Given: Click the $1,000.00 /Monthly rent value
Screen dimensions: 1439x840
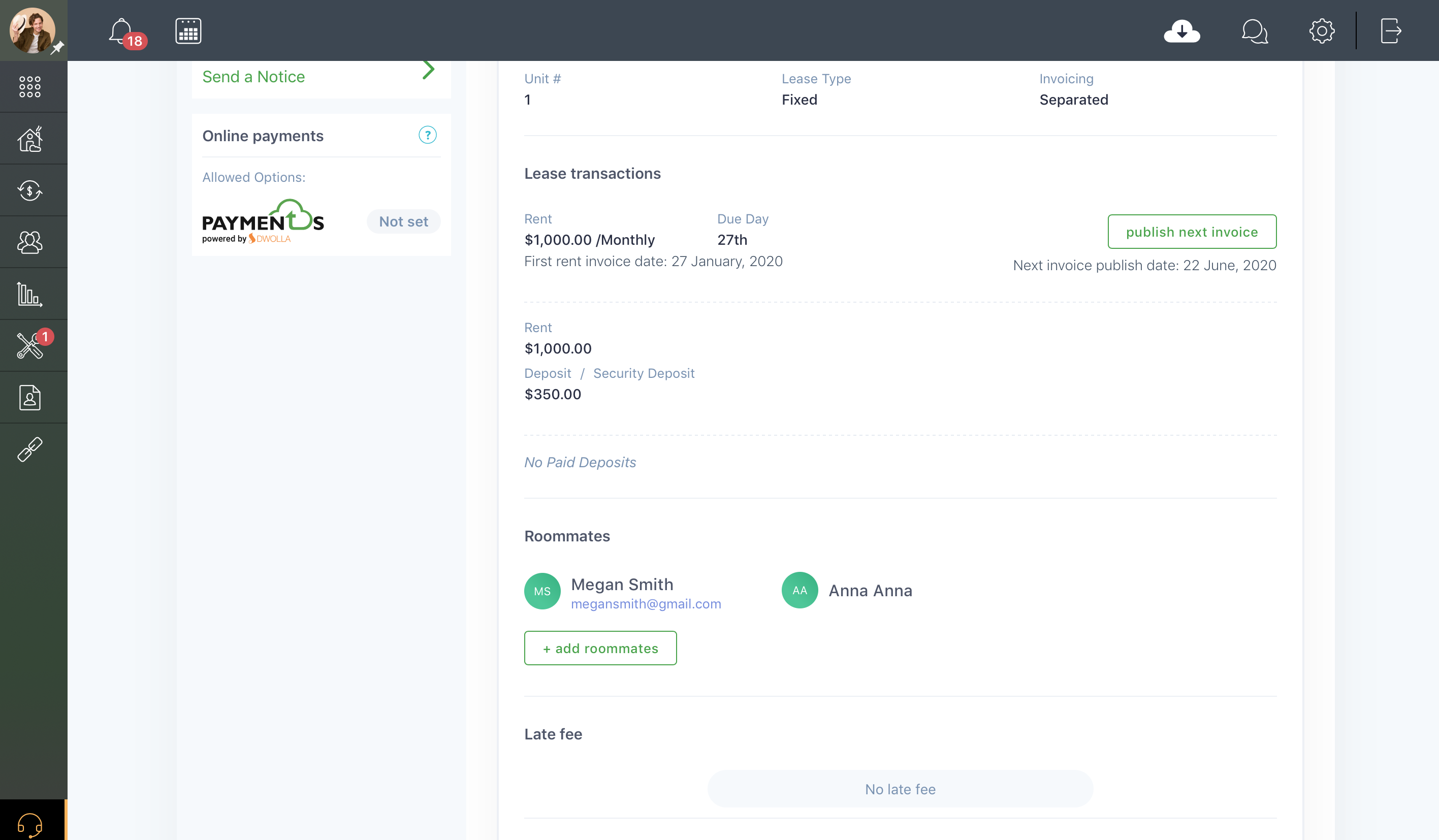Looking at the screenshot, I should 589,240.
